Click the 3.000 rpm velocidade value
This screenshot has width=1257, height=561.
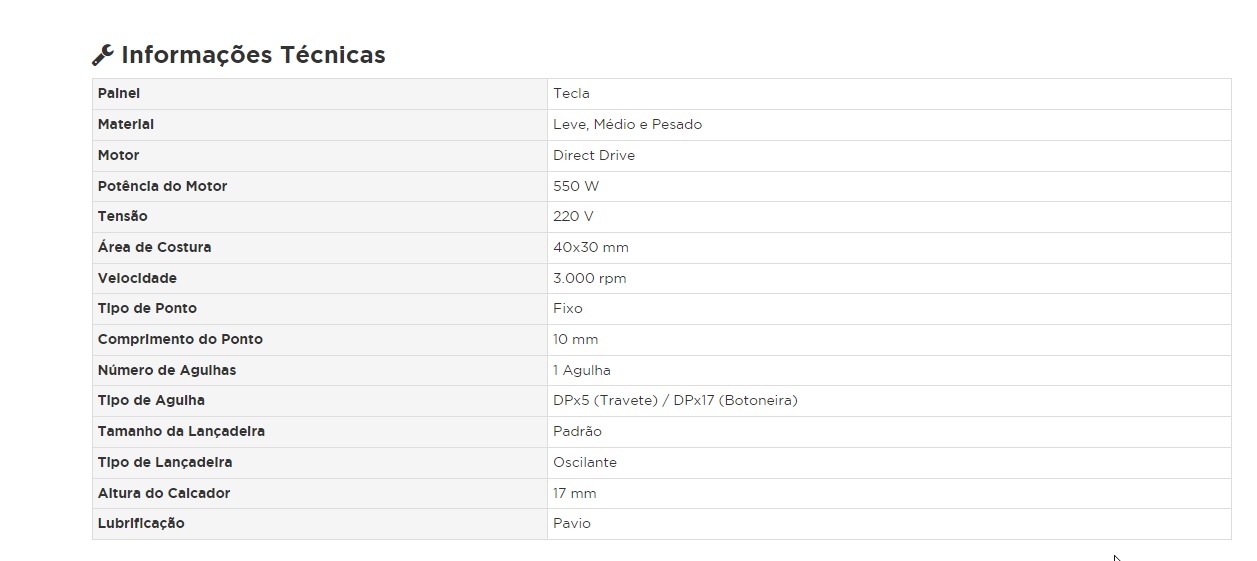pos(589,279)
